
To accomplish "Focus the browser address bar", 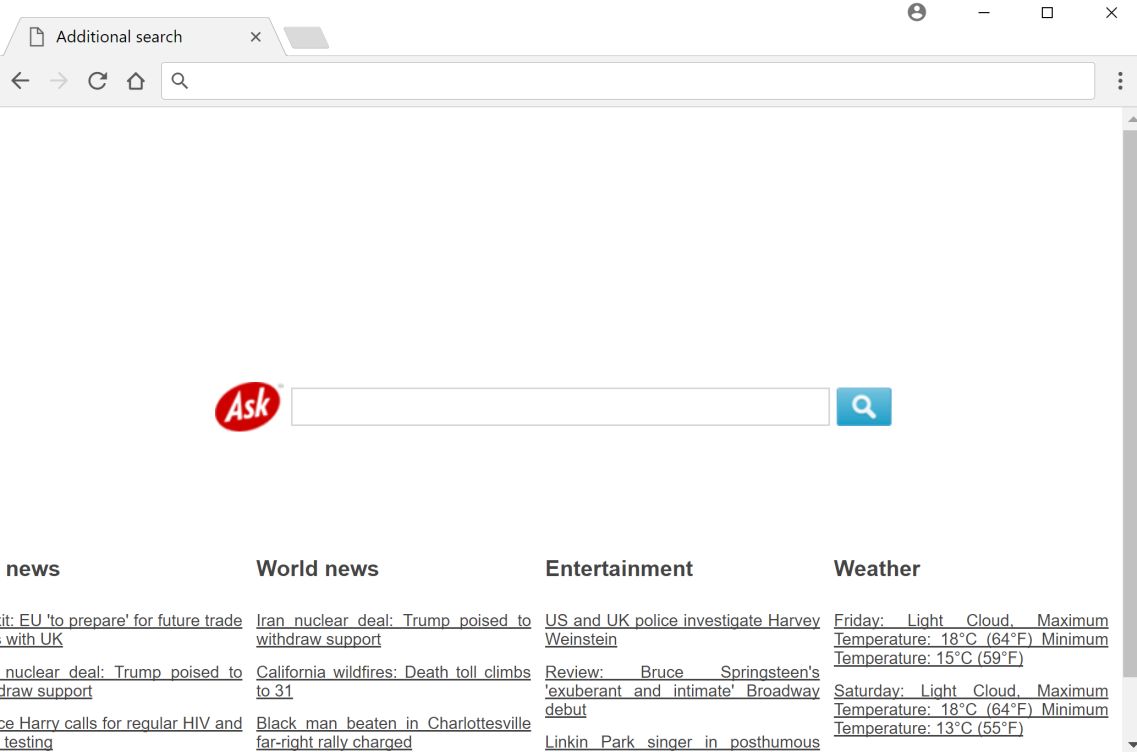I will pos(627,80).
